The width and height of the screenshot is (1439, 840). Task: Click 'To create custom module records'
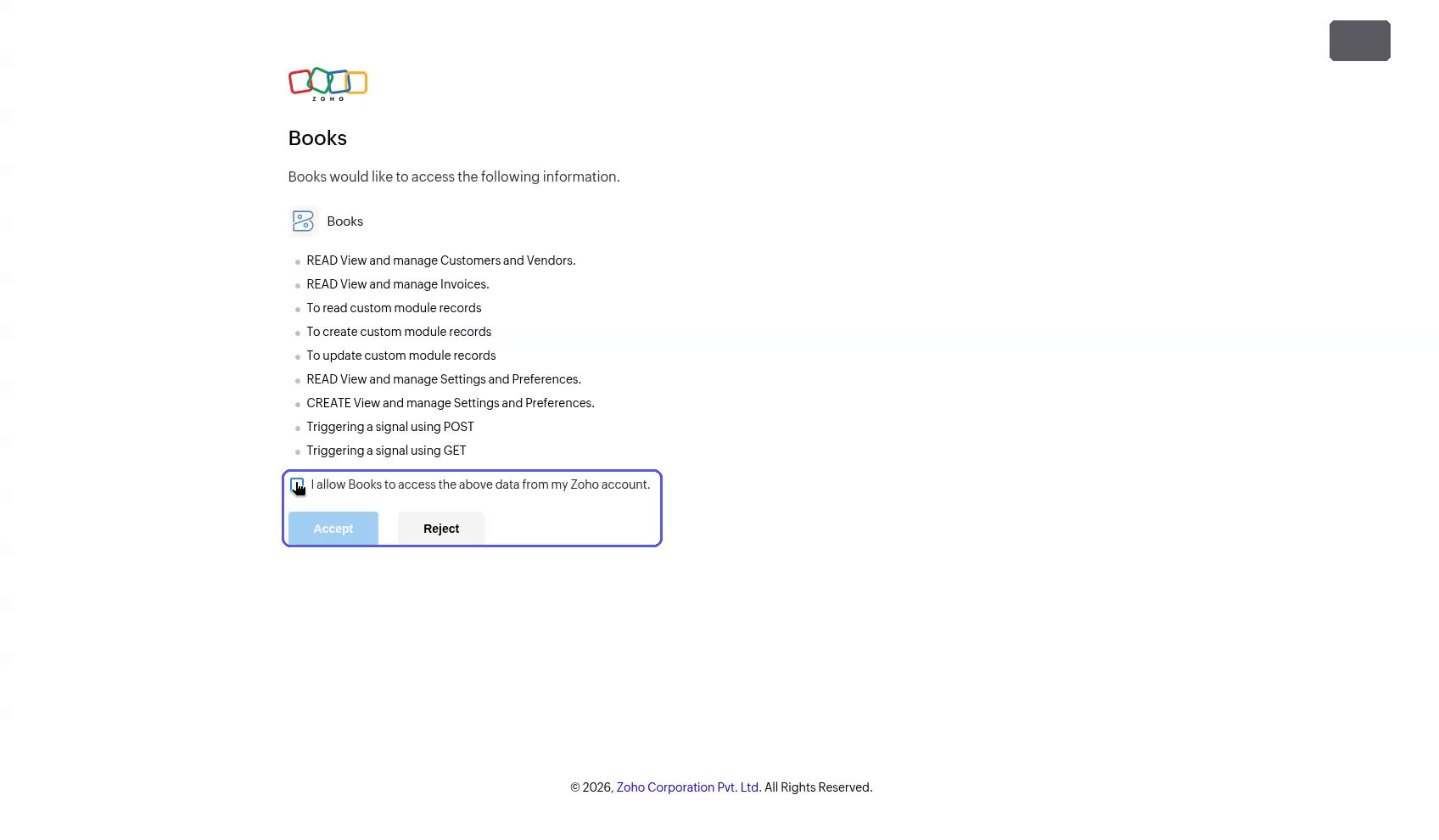pos(399,332)
